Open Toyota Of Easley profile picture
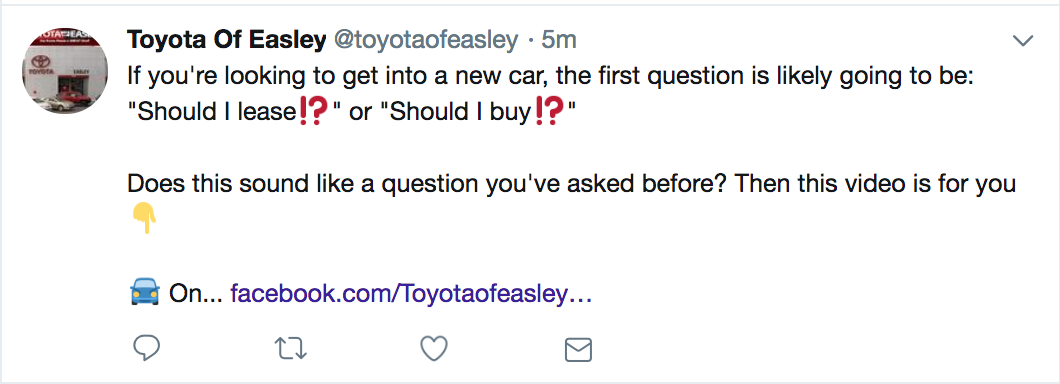This screenshot has height=384, width=1060. coord(65,70)
